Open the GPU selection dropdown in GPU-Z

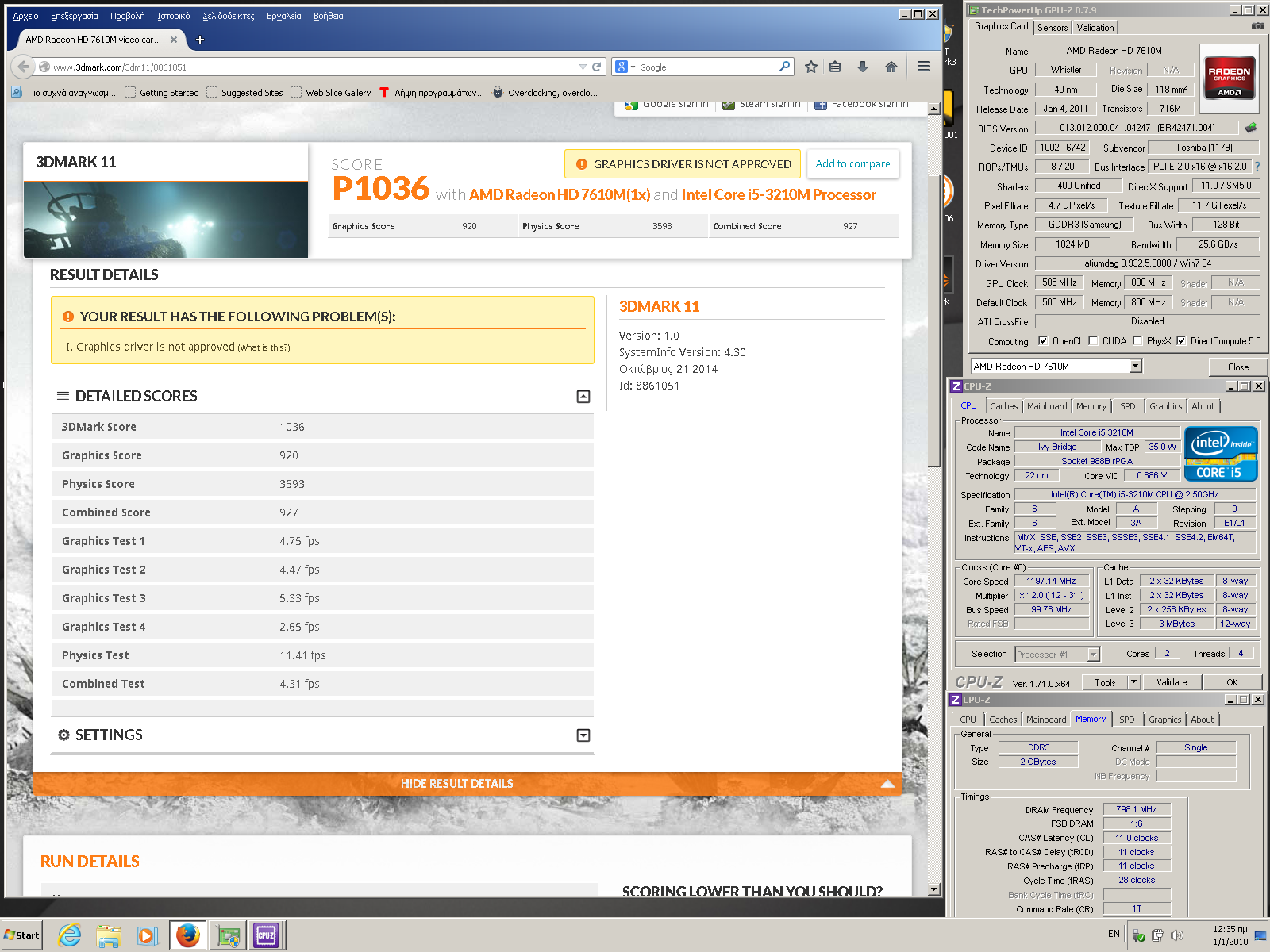click(1135, 366)
